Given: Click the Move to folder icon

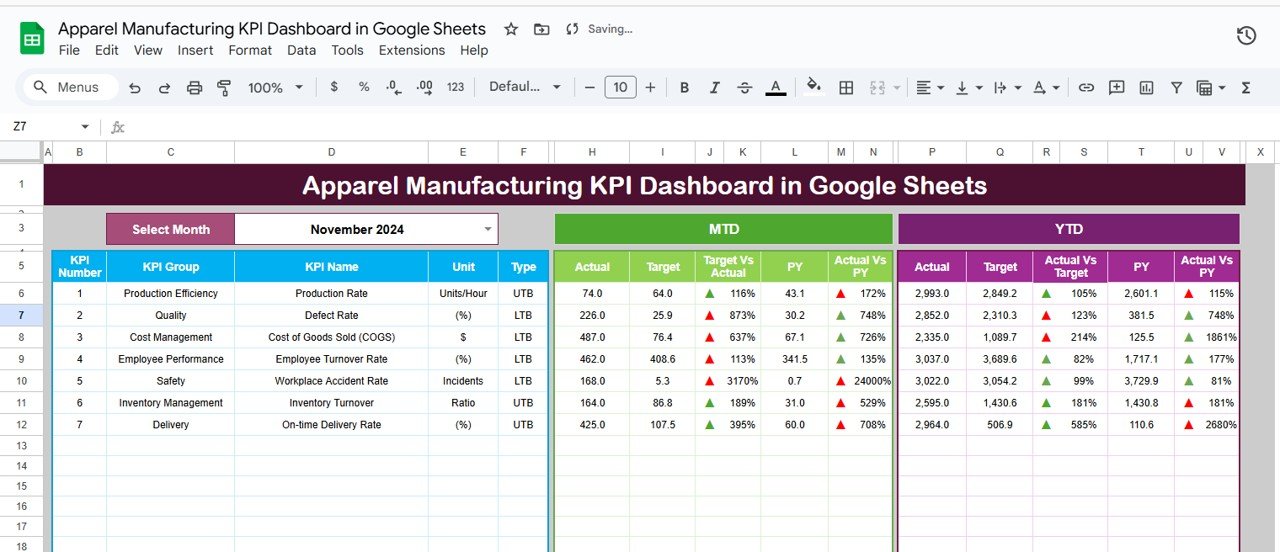Looking at the screenshot, I should tap(541, 29).
